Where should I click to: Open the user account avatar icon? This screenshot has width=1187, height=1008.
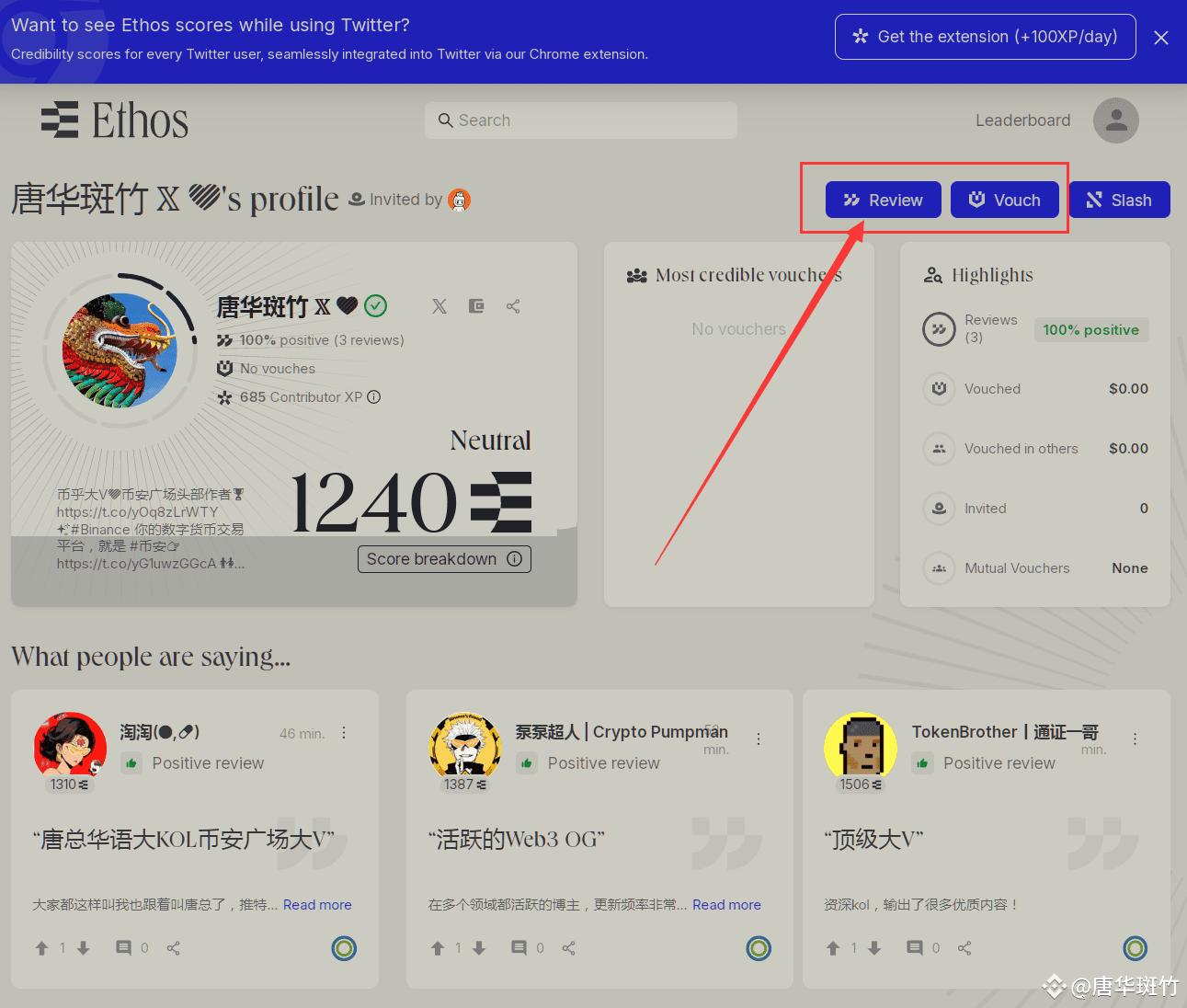pyautogui.click(x=1116, y=120)
